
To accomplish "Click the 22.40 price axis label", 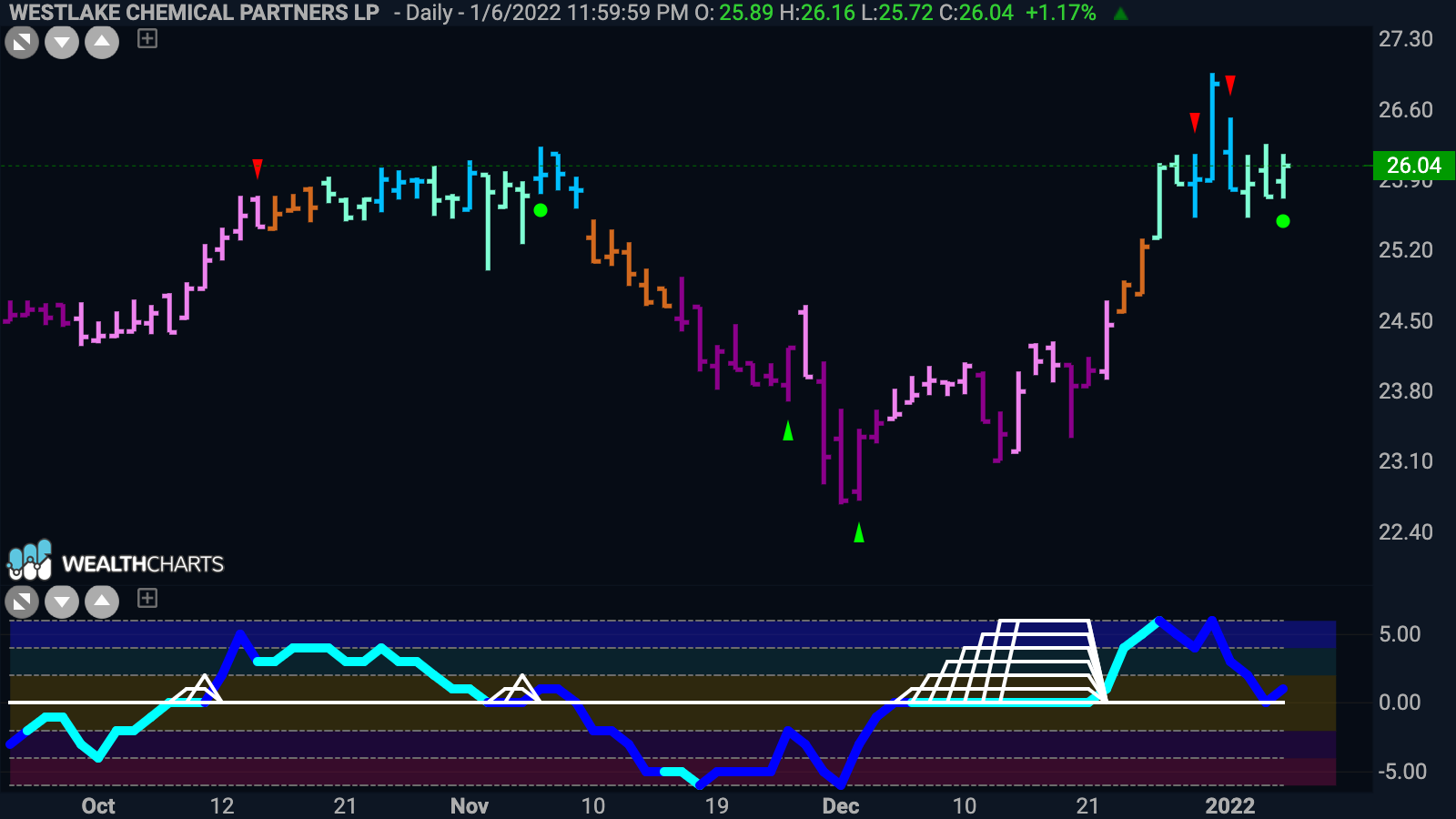I will pyautogui.click(x=1406, y=531).
